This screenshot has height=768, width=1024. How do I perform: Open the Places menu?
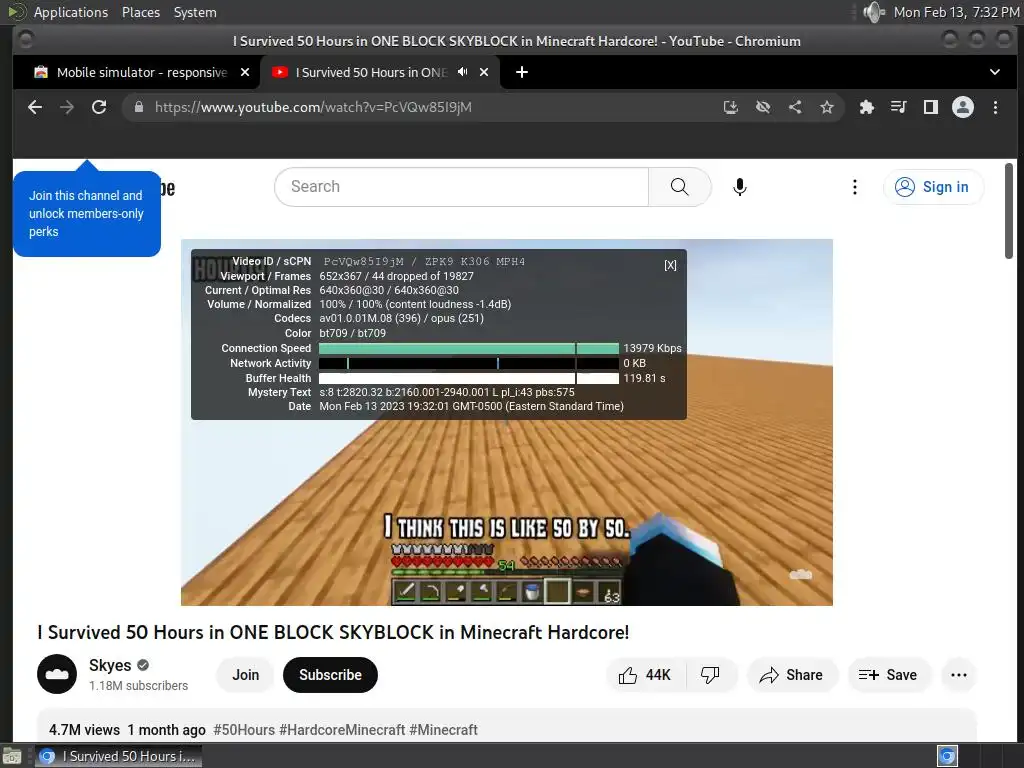140,12
